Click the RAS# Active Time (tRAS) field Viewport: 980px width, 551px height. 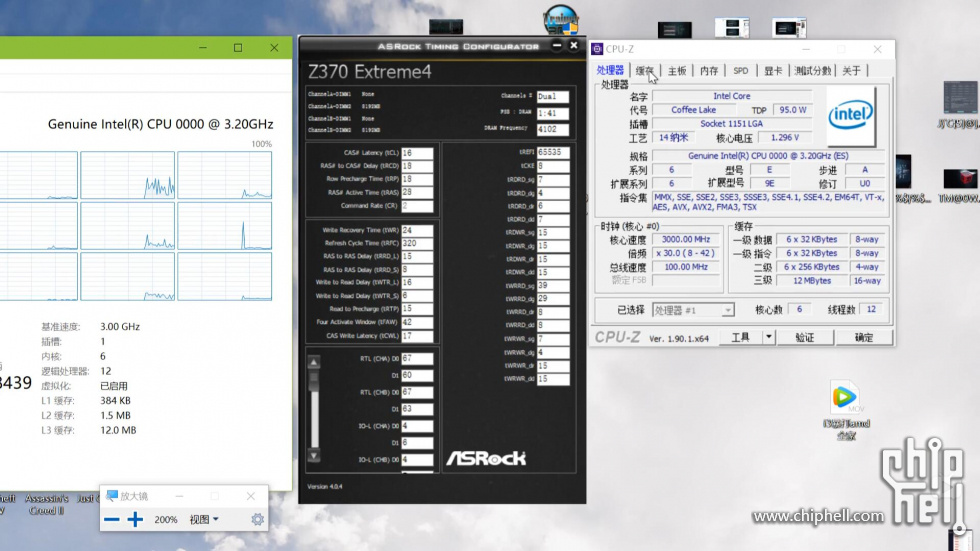[418, 192]
